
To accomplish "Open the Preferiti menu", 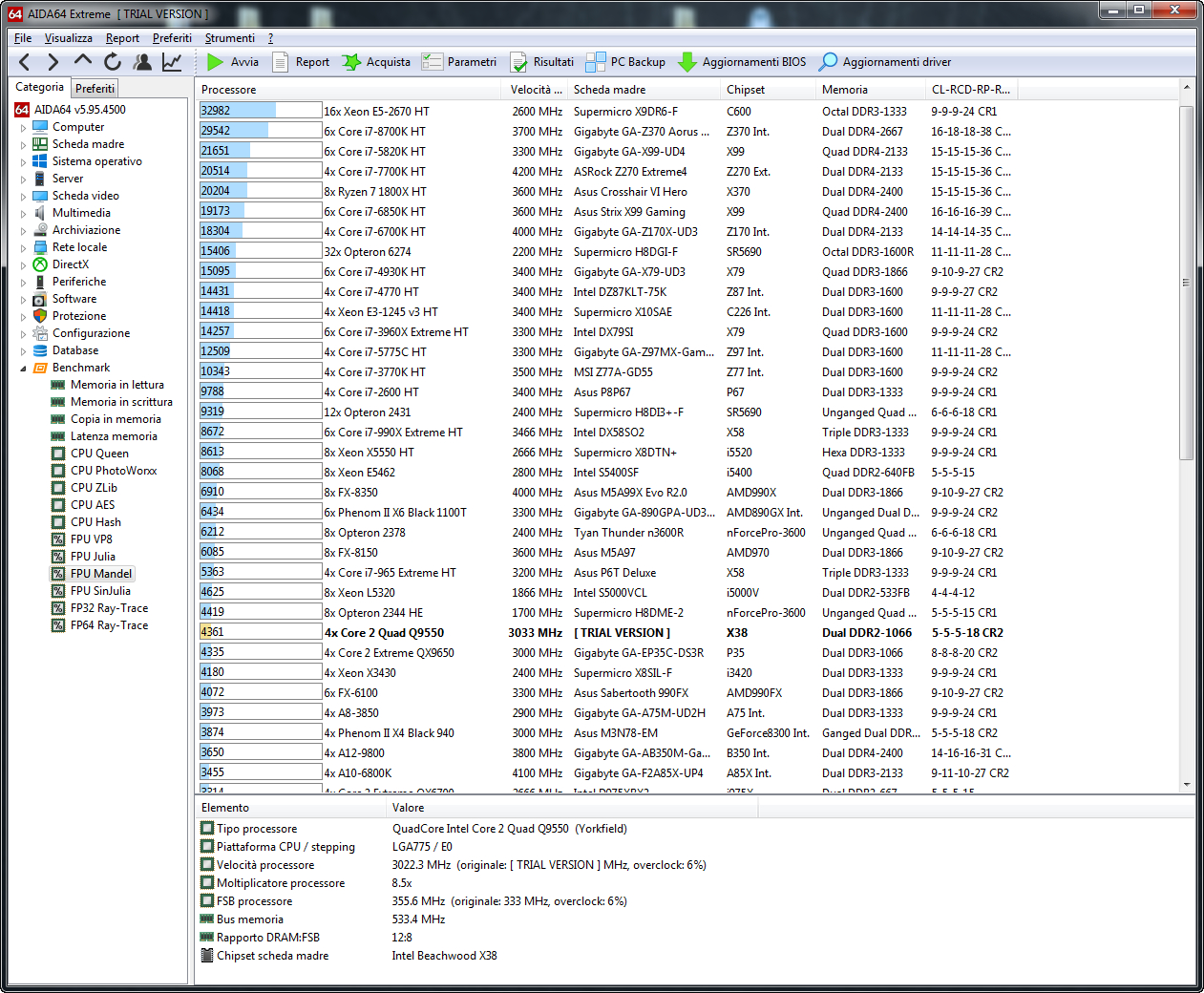I will click(172, 38).
